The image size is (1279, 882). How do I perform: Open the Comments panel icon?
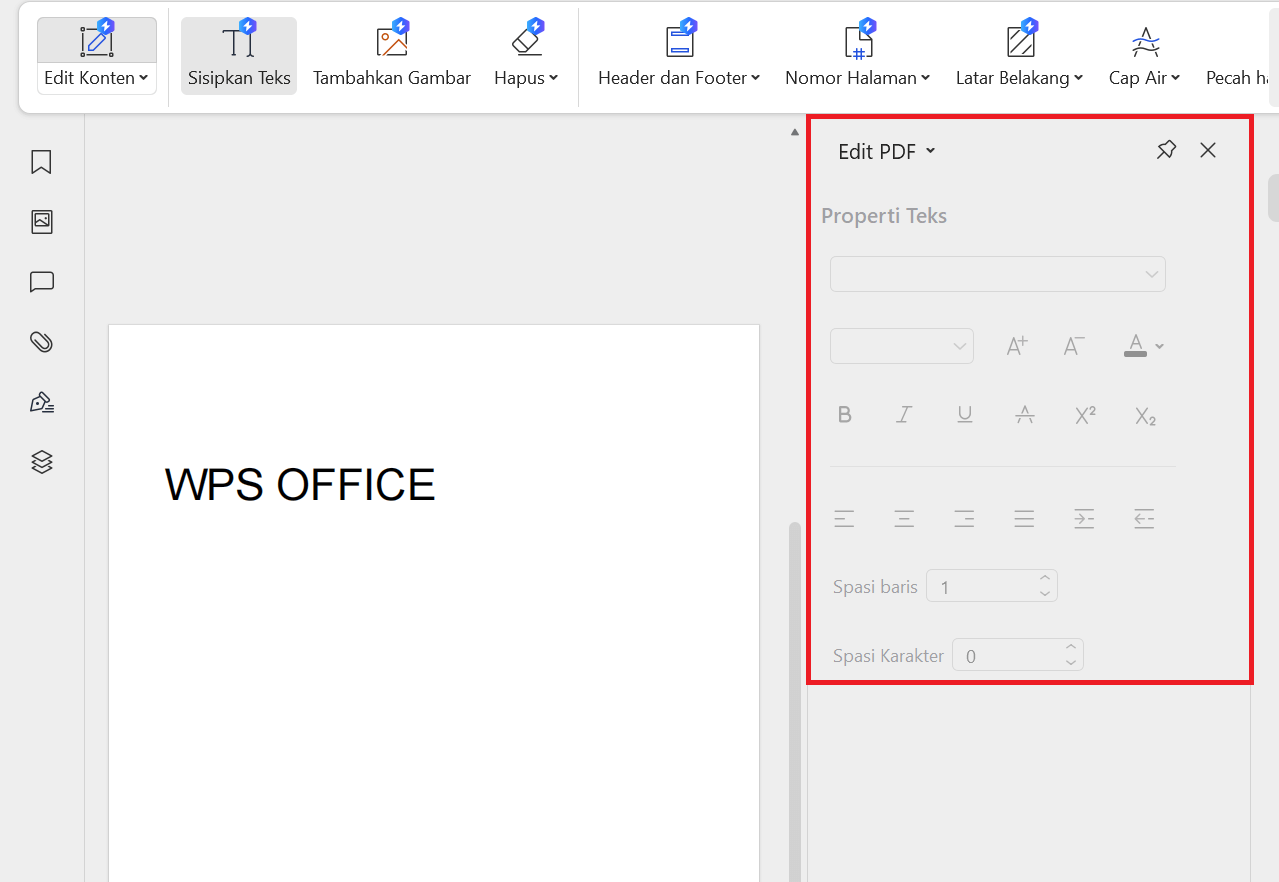(41, 282)
